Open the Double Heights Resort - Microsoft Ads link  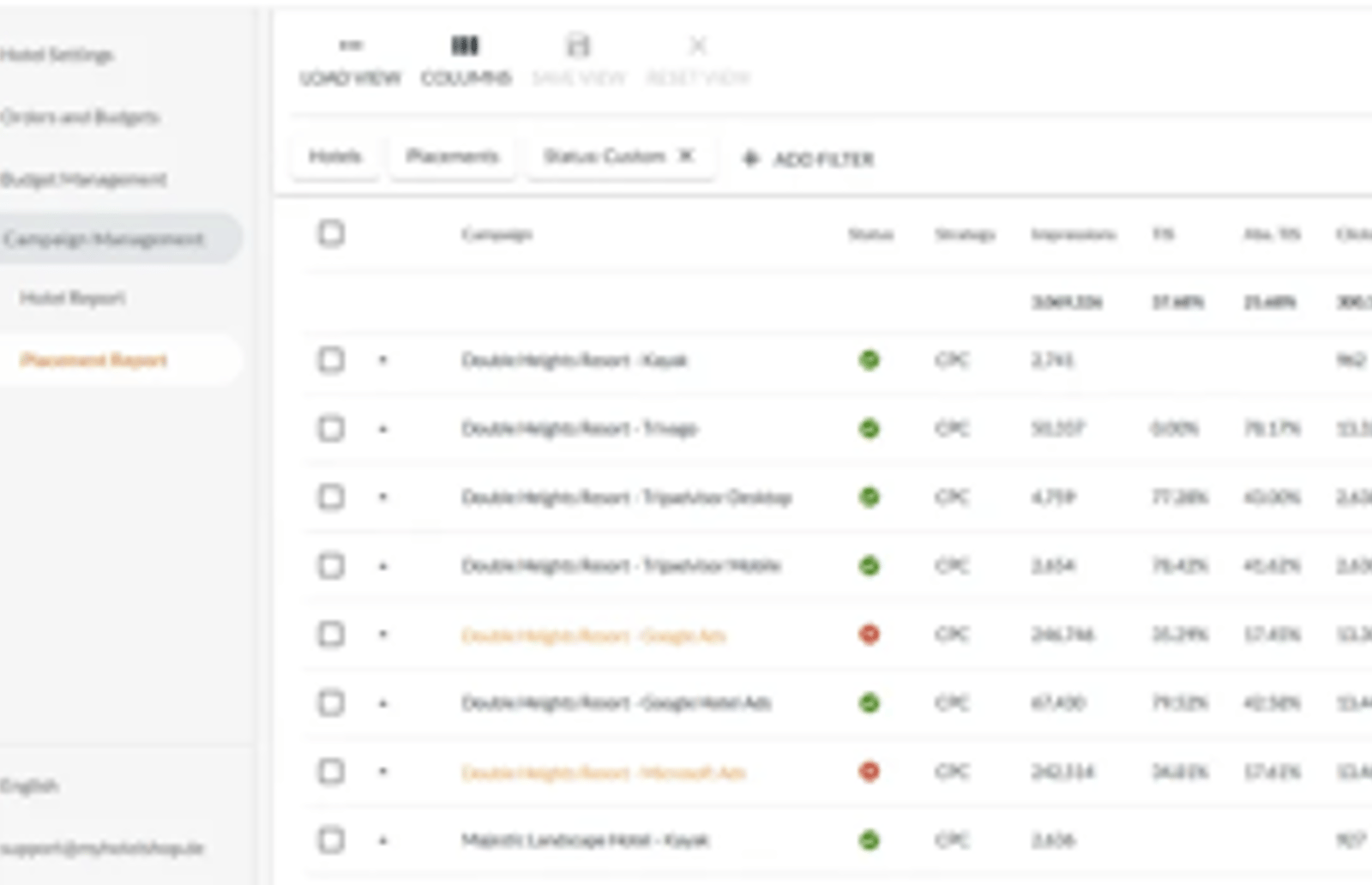tap(603, 773)
